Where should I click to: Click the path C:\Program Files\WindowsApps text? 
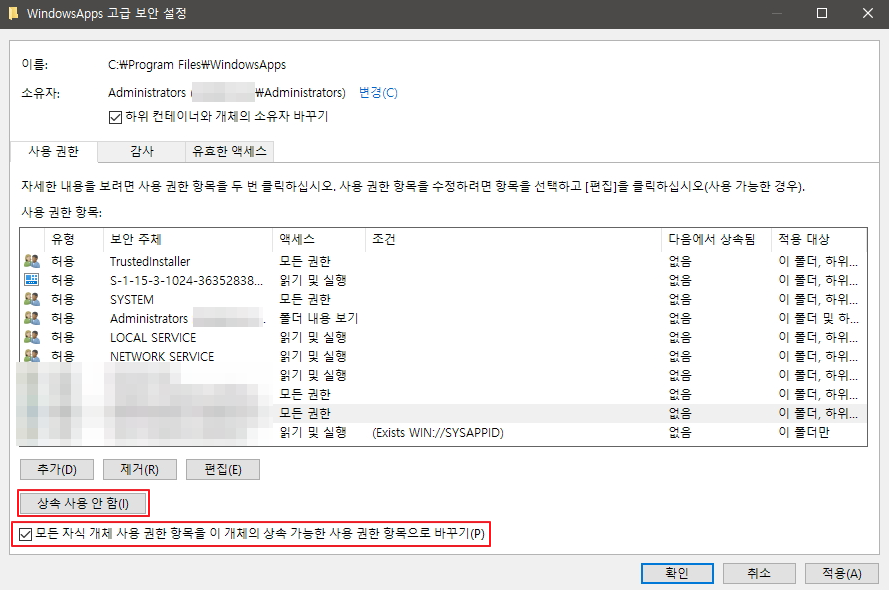197,65
